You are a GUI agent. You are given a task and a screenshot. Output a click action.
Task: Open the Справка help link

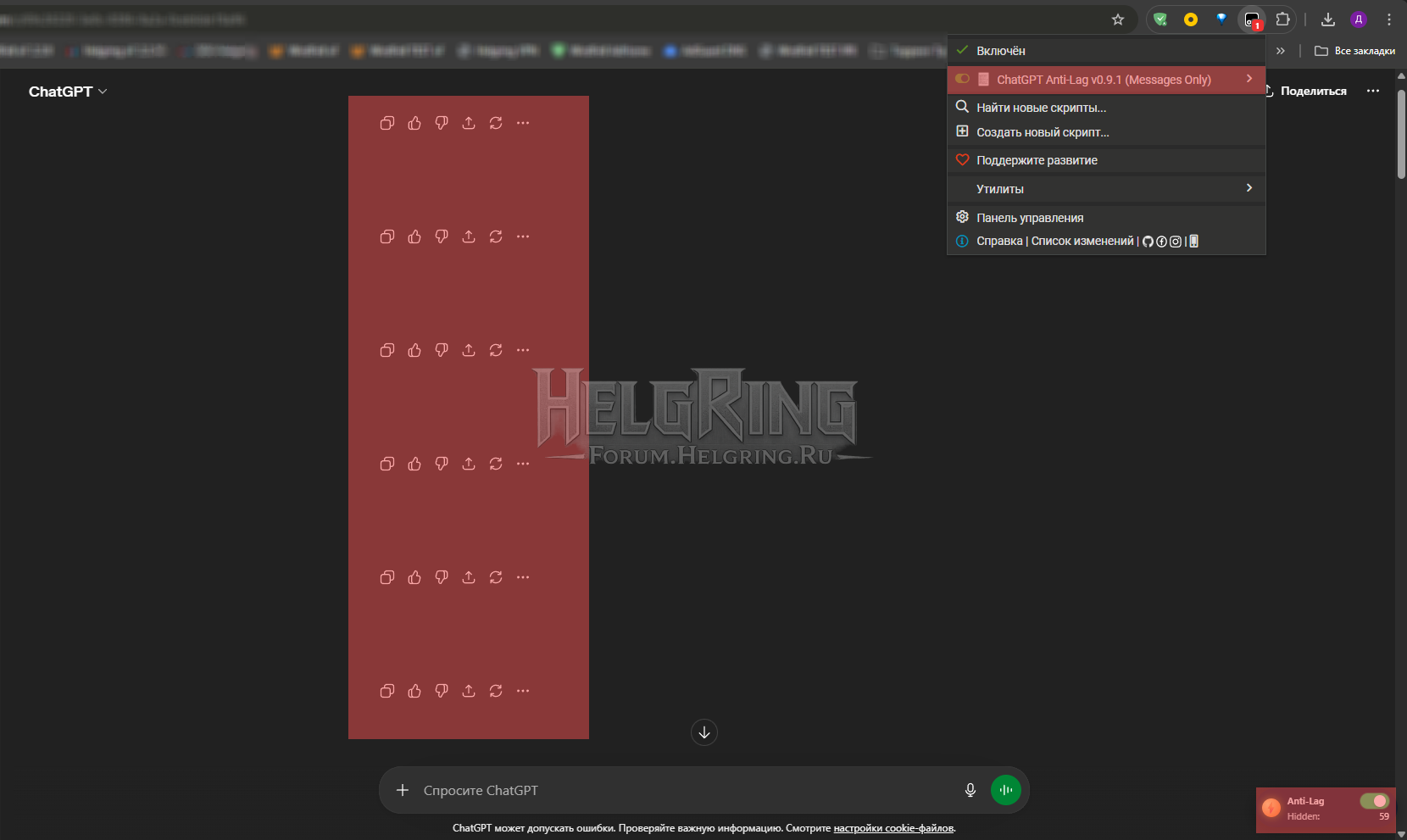(x=999, y=242)
